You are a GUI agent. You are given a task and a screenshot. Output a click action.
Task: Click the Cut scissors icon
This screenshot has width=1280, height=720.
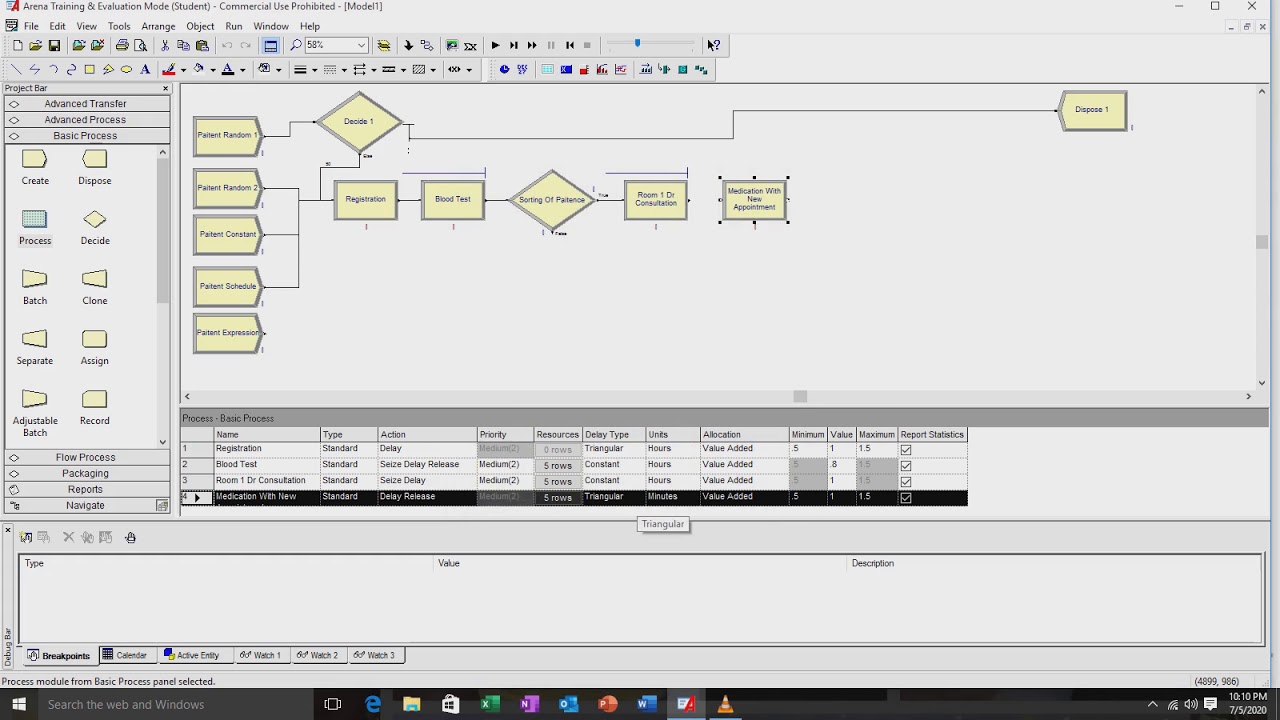click(x=165, y=45)
